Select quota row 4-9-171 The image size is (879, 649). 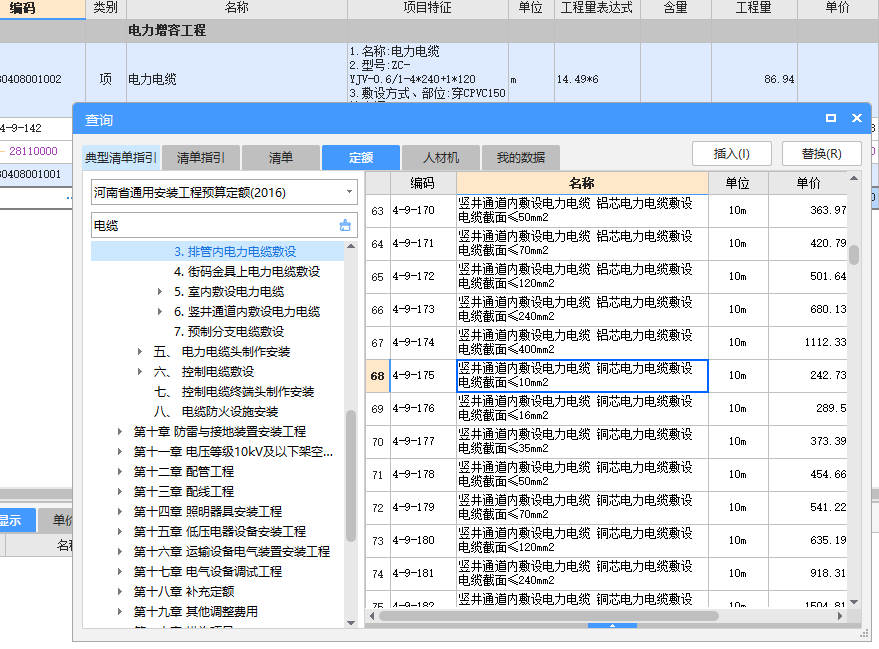(606, 244)
